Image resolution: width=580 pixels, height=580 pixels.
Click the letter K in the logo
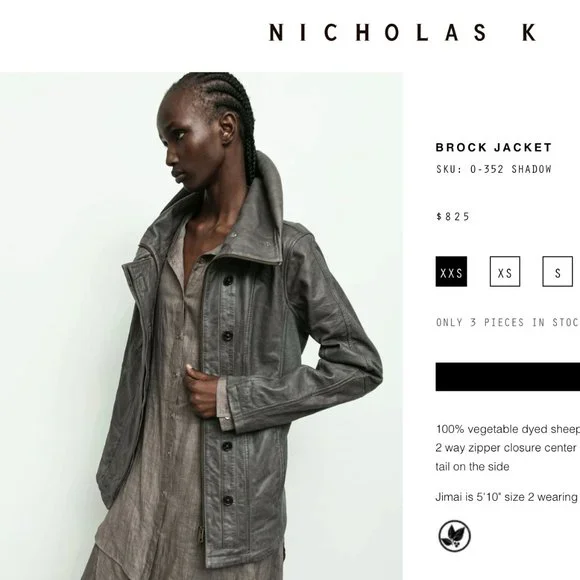pyautogui.click(x=529, y=33)
